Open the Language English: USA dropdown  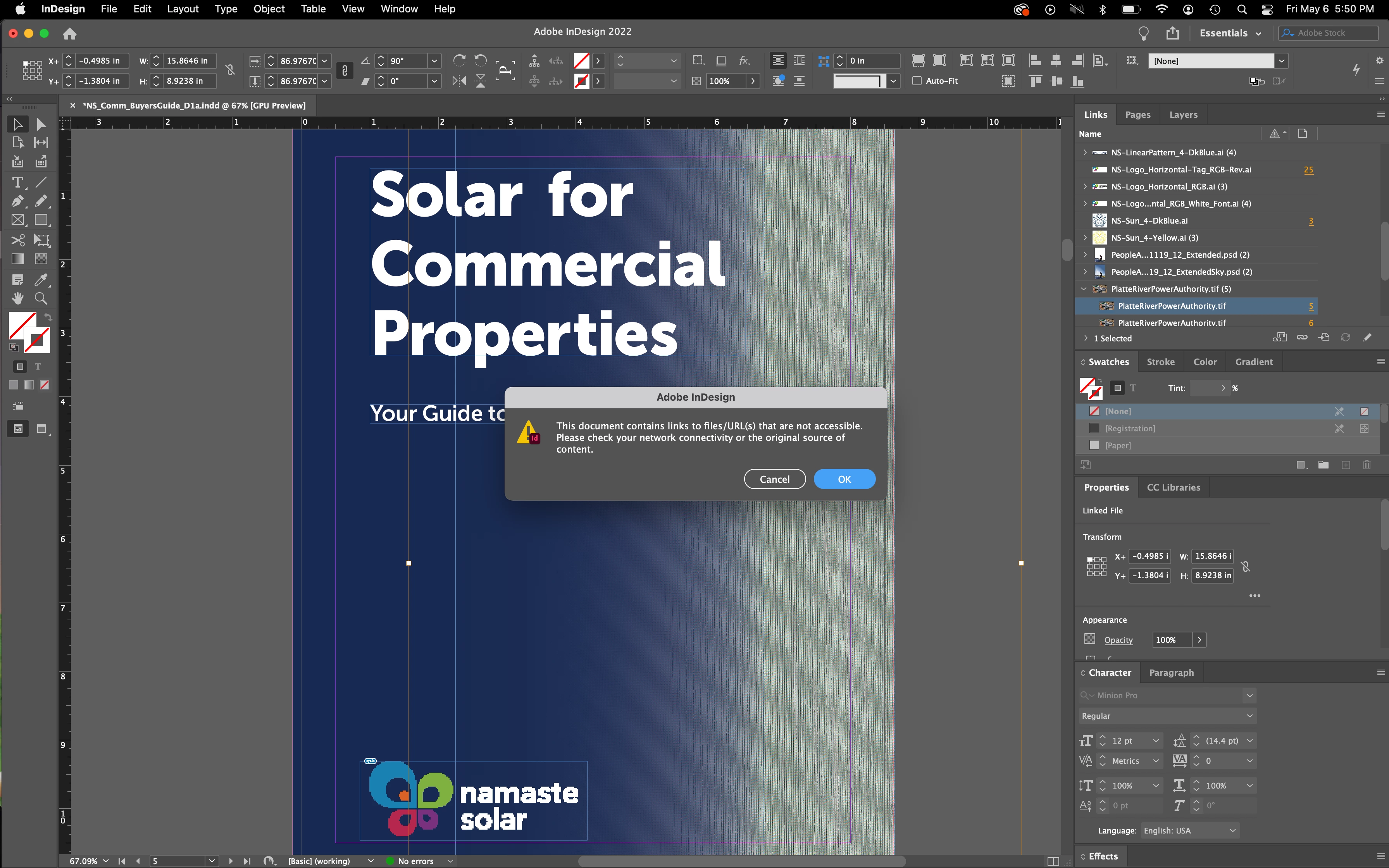pyautogui.click(x=1189, y=831)
